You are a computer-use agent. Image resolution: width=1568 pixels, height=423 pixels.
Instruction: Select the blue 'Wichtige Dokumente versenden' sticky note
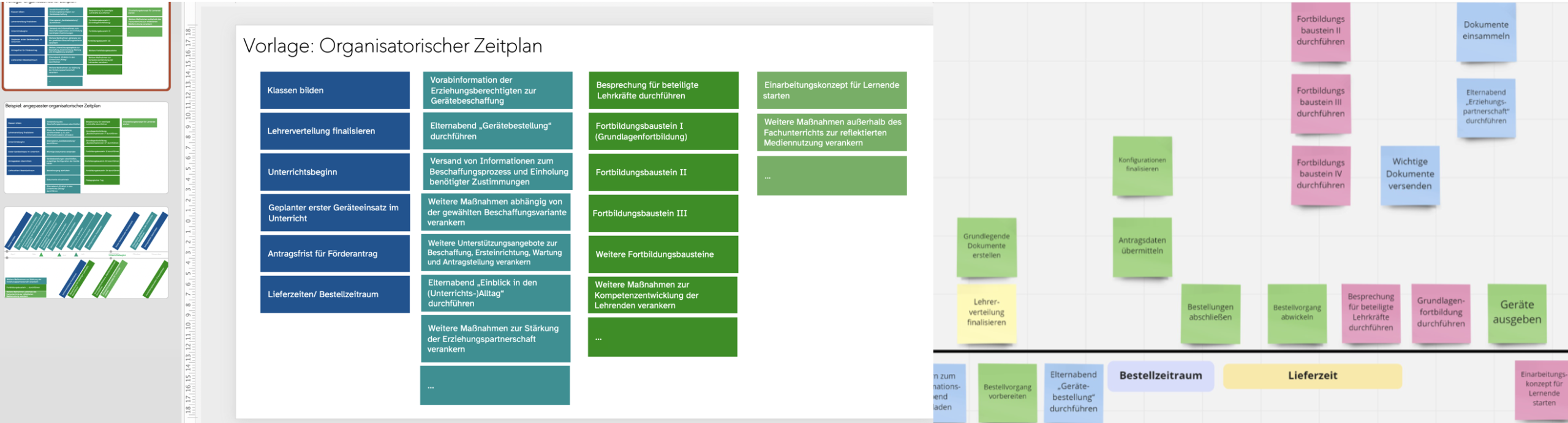pyautogui.click(x=1409, y=174)
